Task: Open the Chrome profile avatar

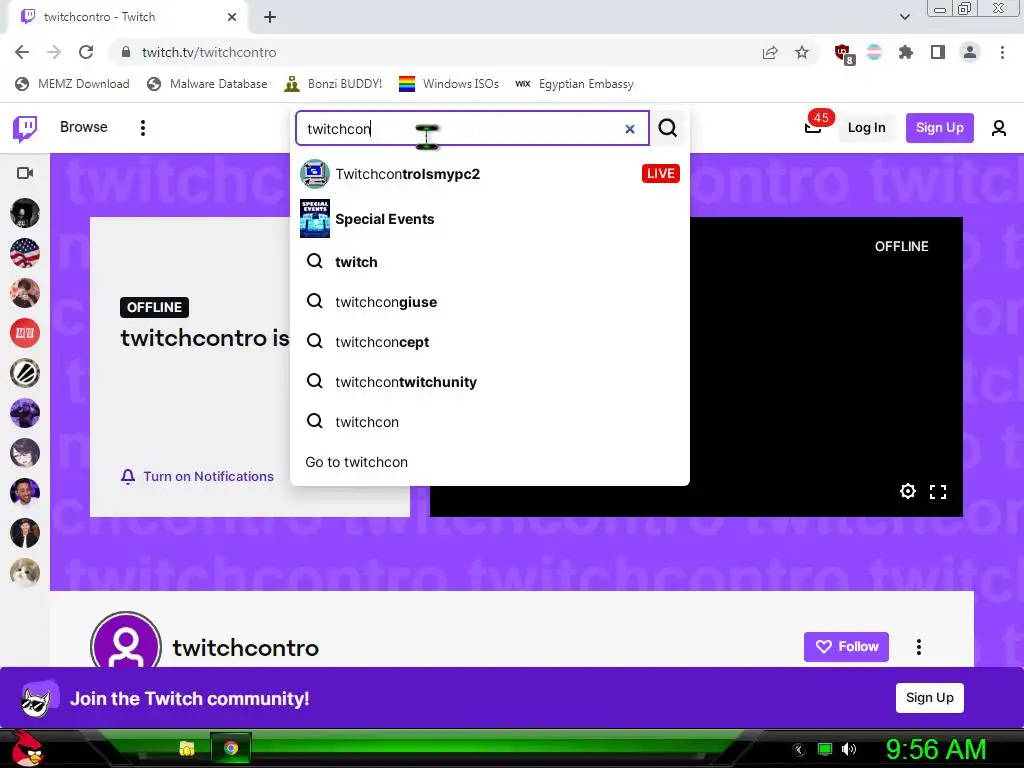Action: click(970, 52)
